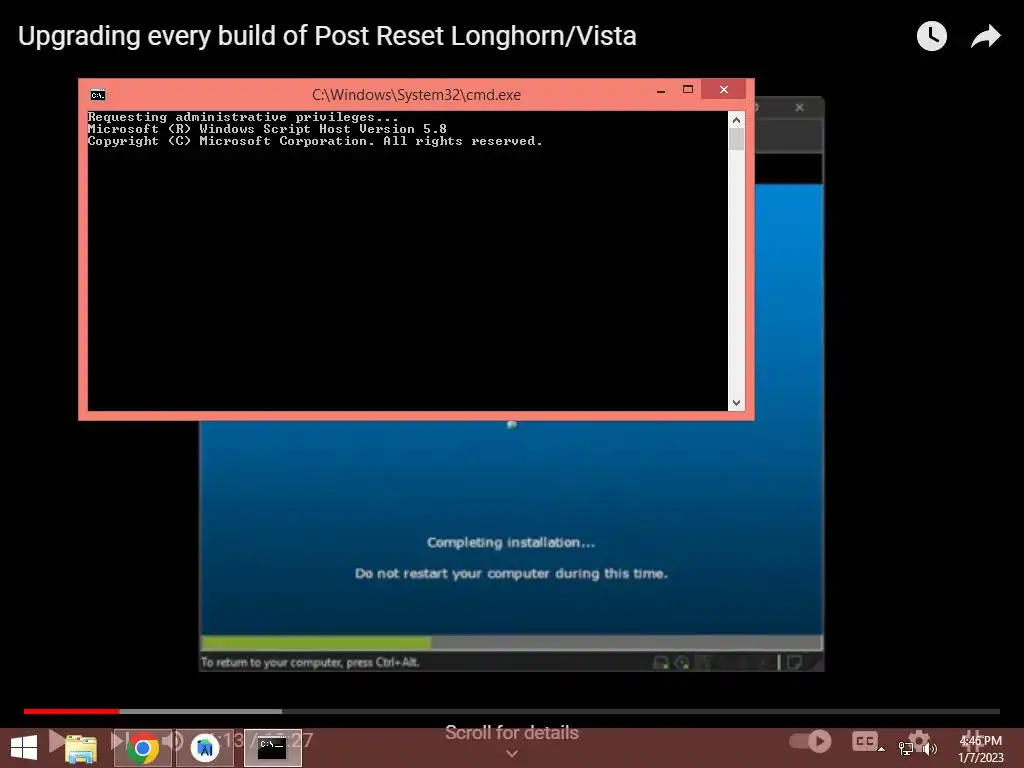Click the Watch later clock icon
This screenshot has width=1024, height=768.
pos(931,36)
